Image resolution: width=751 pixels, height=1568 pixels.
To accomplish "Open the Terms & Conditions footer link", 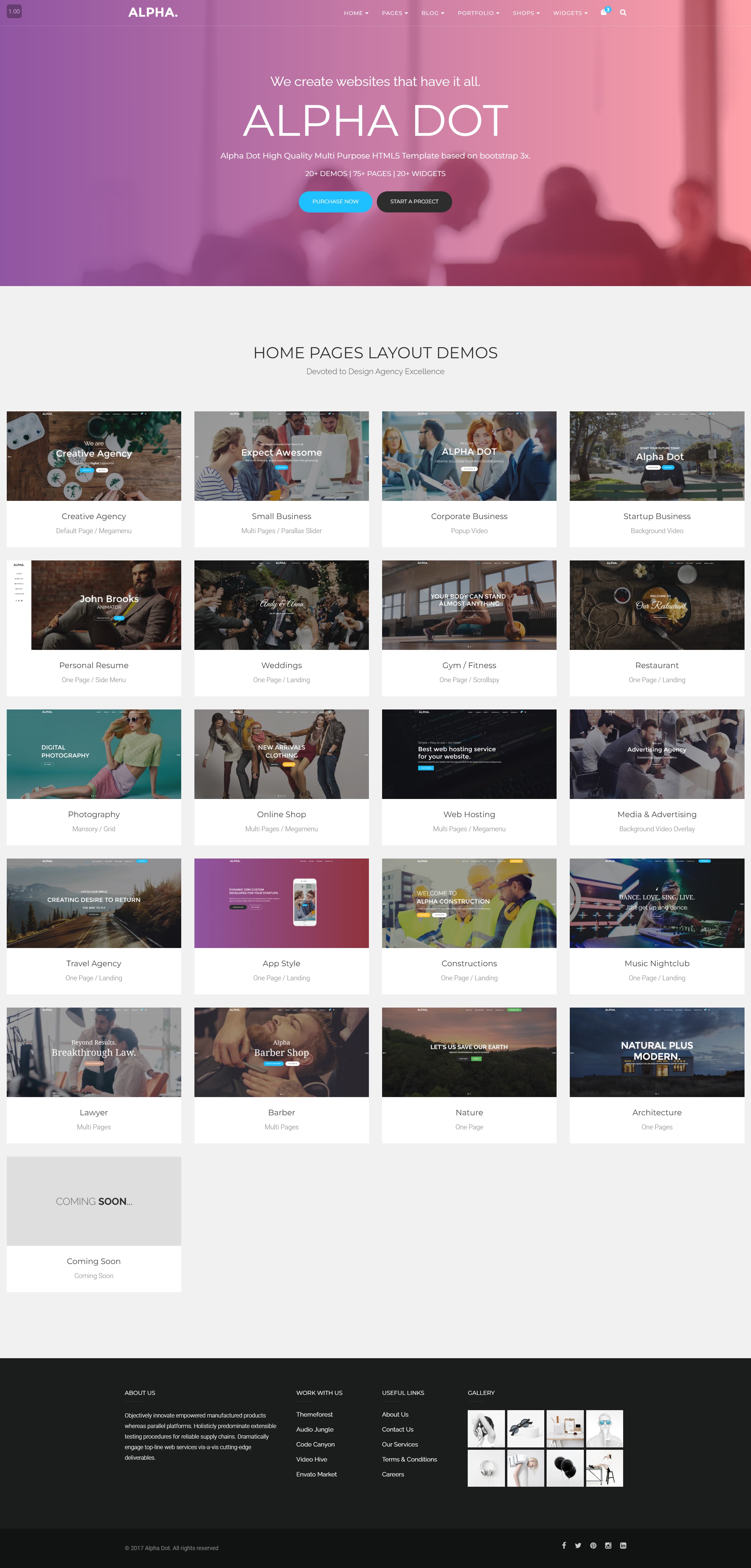I will pos(409,1459).
